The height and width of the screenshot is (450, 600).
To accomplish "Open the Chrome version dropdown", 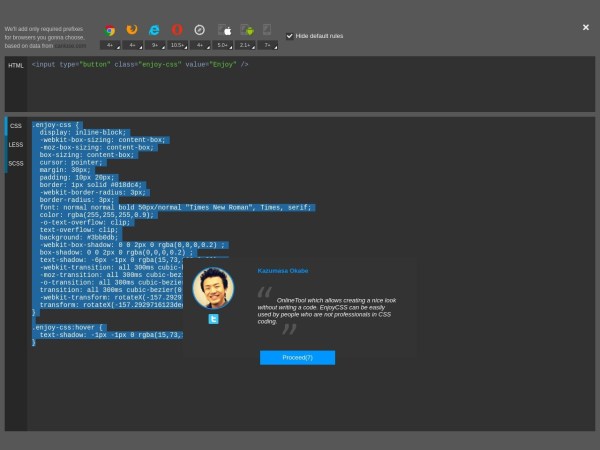I will pos(109,45).
